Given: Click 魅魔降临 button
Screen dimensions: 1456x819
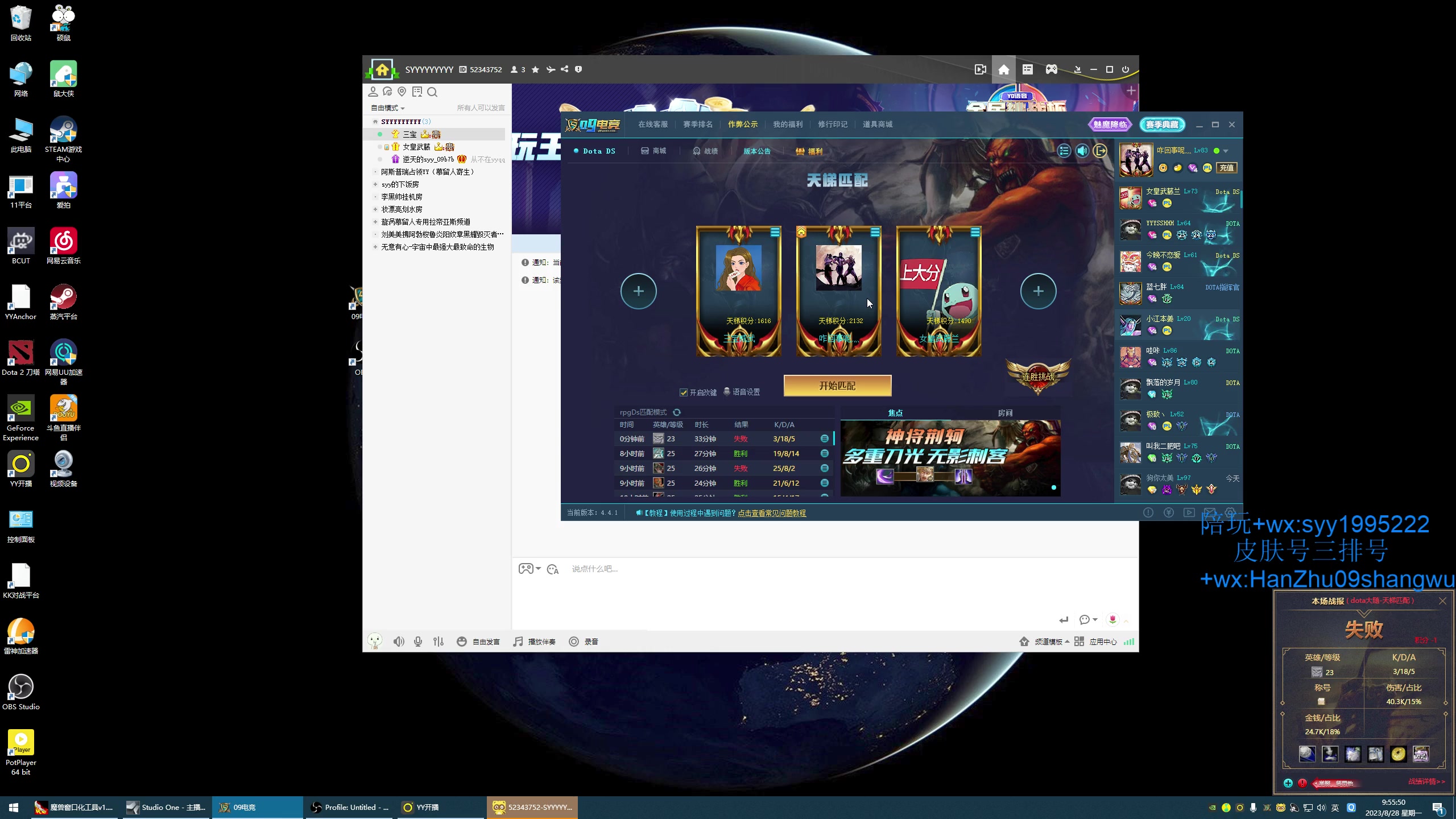Looking at the screenshot, I should click(1110, 125).
